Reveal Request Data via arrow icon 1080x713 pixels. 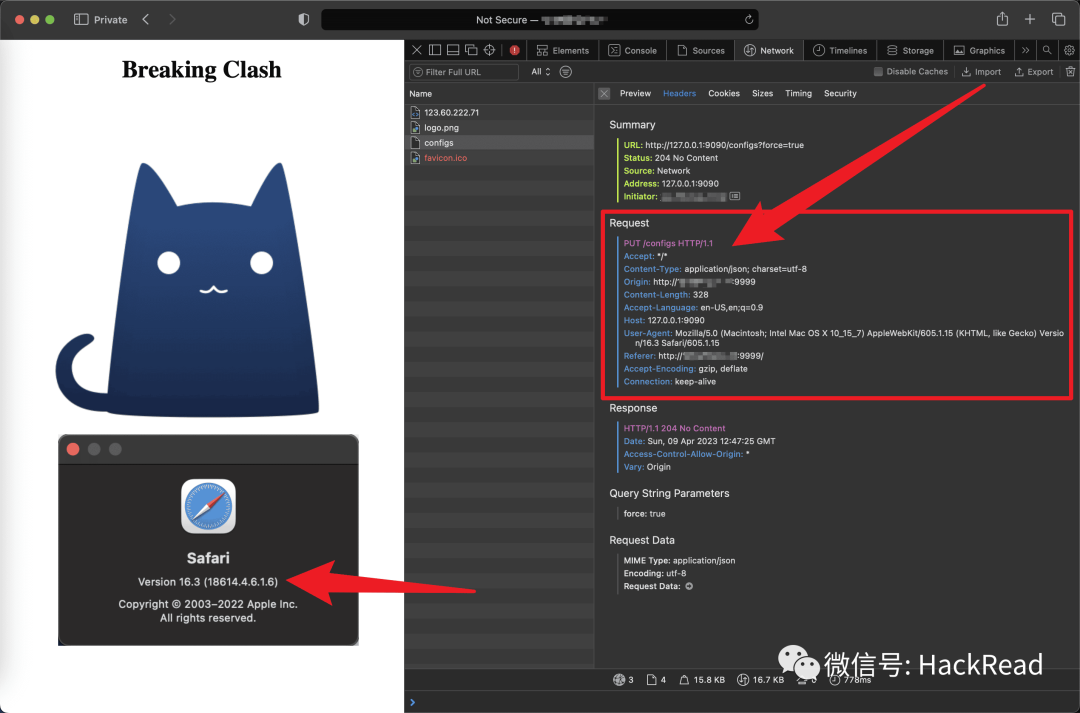click(x=689, y=586)
